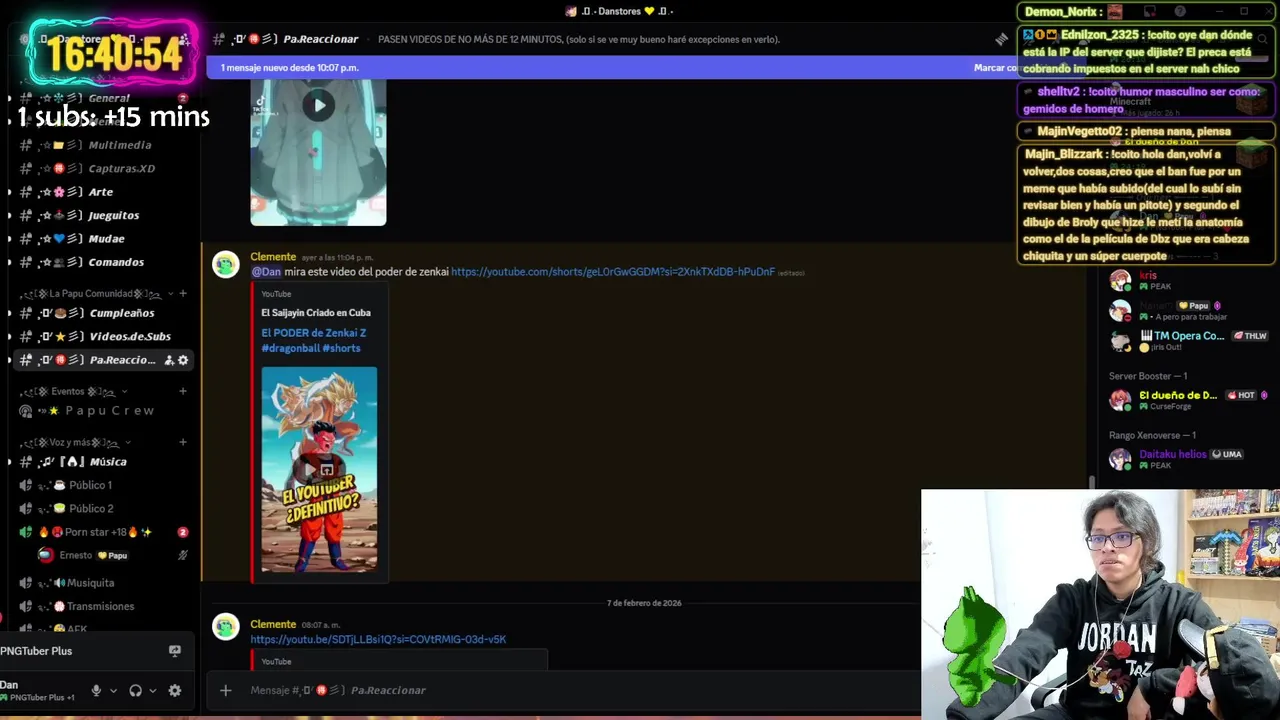Image resolution: width=1280 pixels, height=720 pixels.
Task: Open the threads icon in channel header
Action: [1001, 39]
